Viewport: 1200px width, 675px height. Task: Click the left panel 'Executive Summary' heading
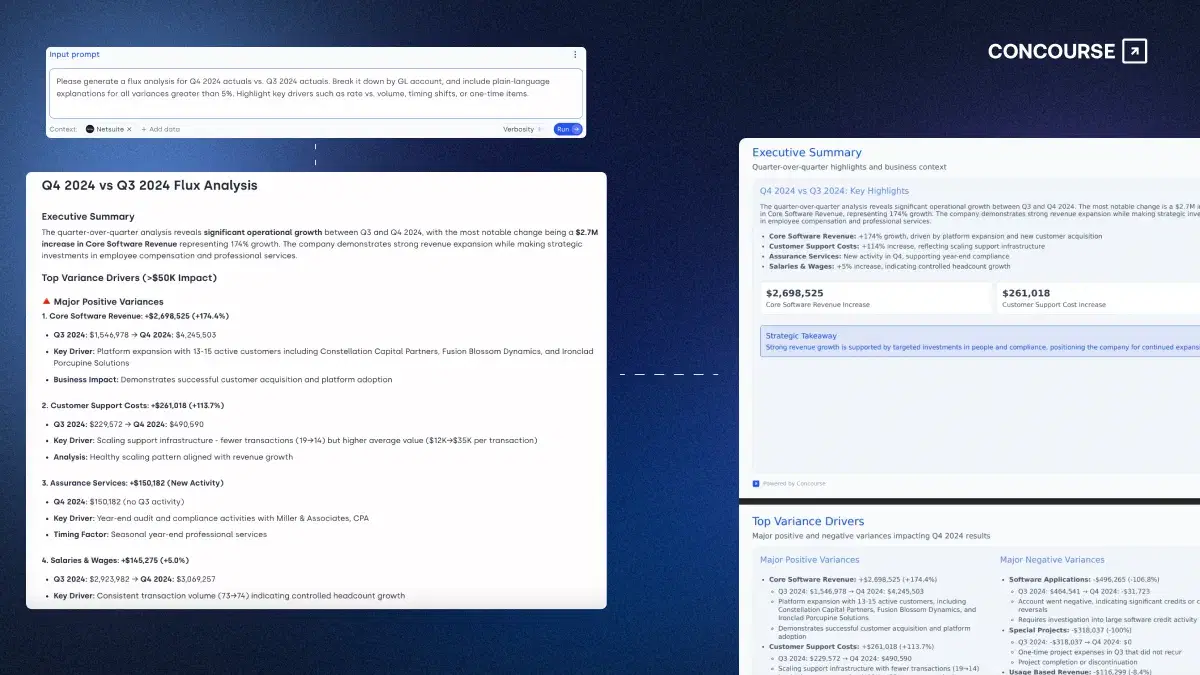88,216
